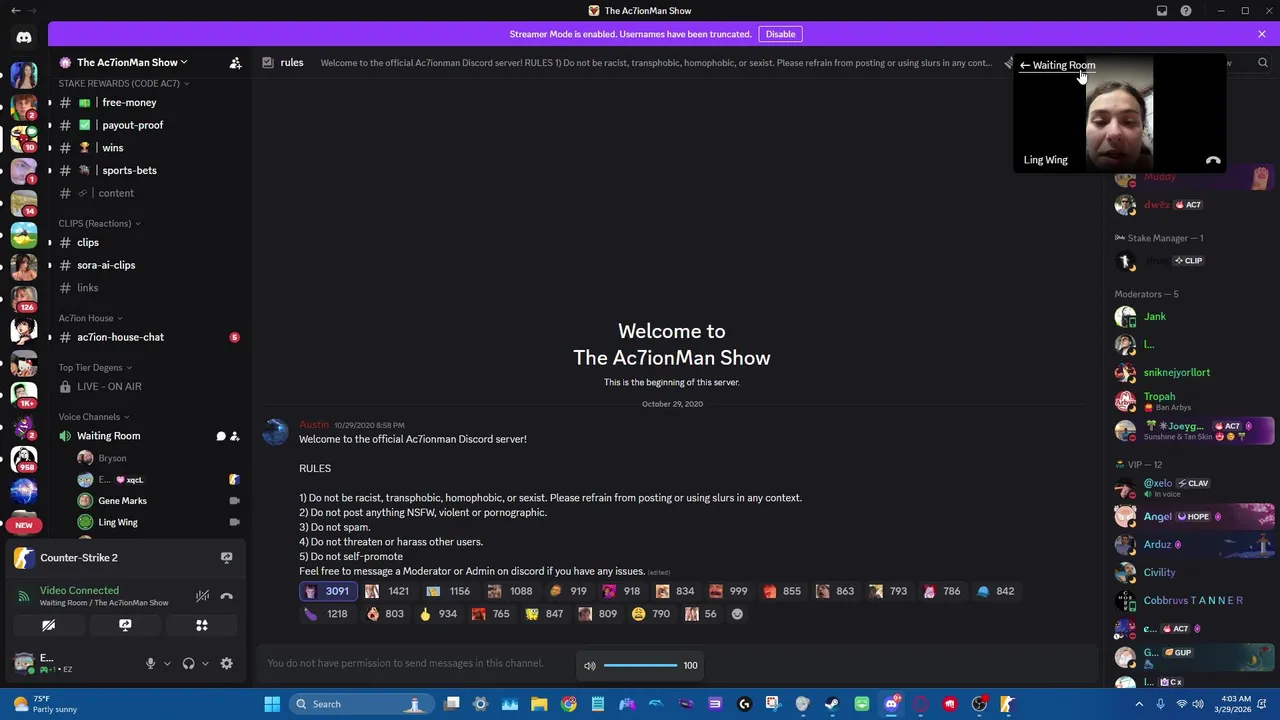Click the NEW badge in the server list
Viewport: 1280px width, 720px height.
click(x=24, y=525)
